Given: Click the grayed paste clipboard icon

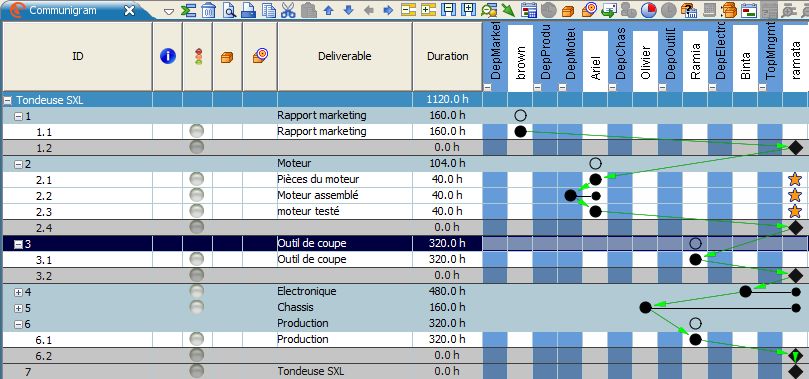Looking at the screenshot, I should coord(309,10).
